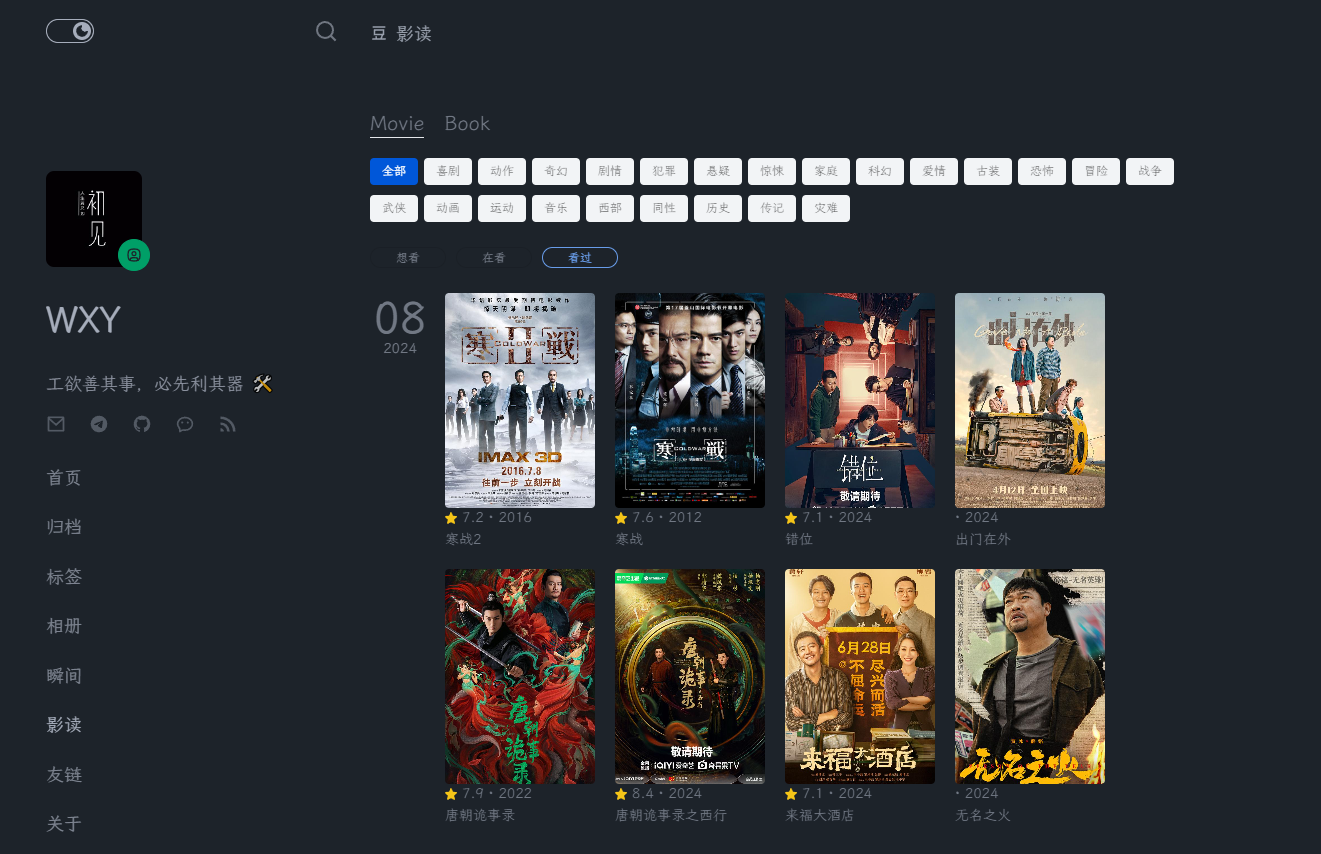Open the Telegram profile icon
Viewport: 1321px width, 854px height.
pyautogui.click(x=99, y=424)
